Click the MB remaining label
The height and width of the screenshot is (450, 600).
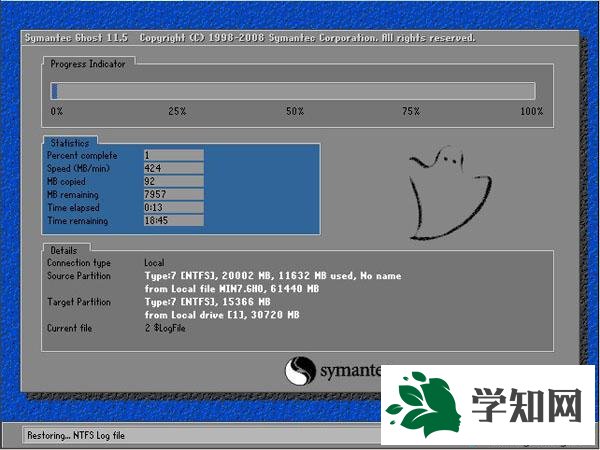(x=73, y=194)
